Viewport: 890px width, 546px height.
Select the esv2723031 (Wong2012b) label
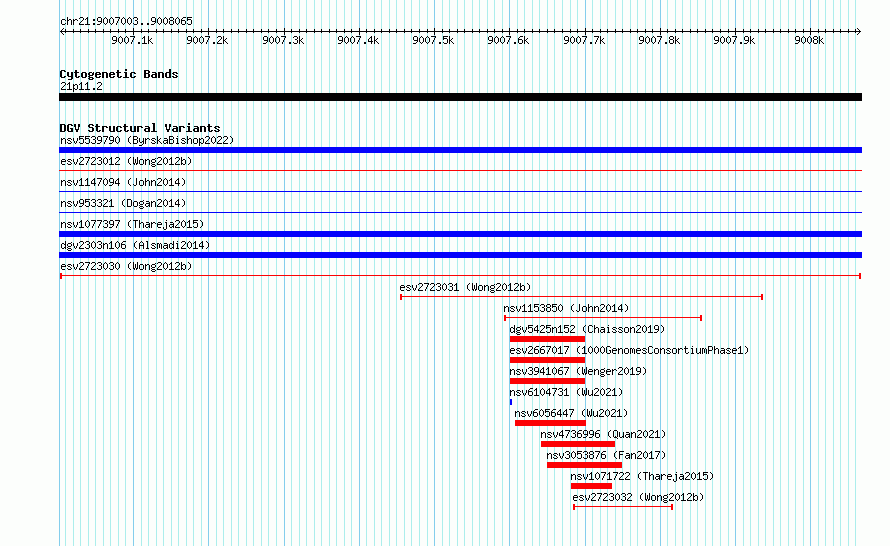tap(465, 287)
